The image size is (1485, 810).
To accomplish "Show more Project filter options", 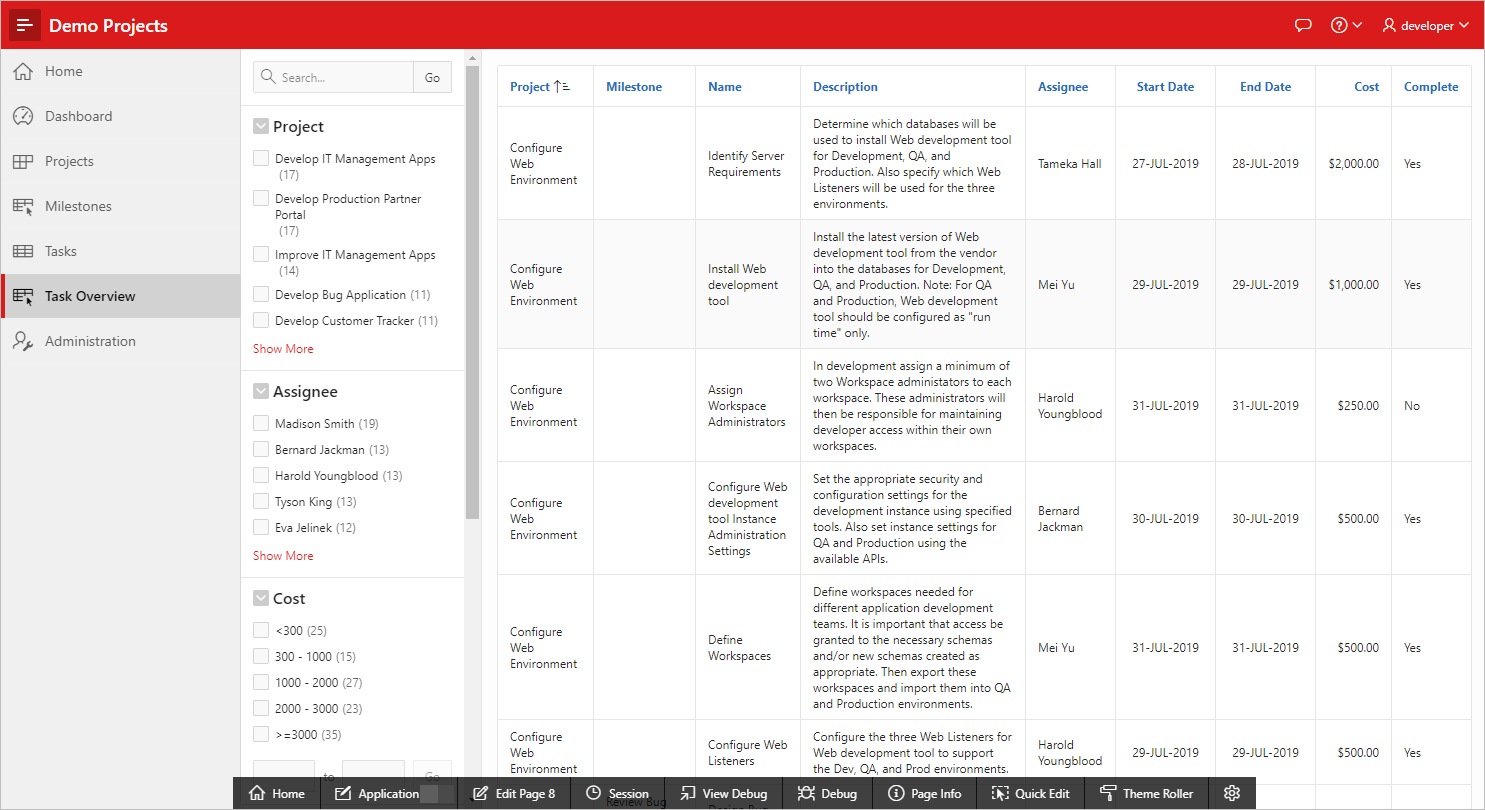I will pos(283,349).
